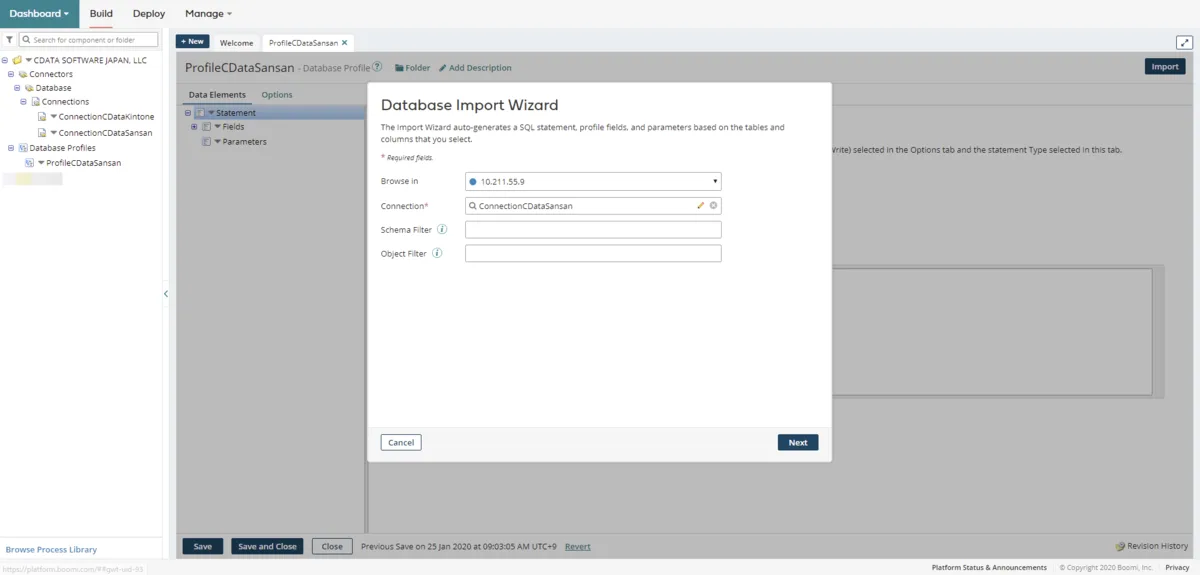The height and width of the screenshot is (575, 1200).
Task: Open the Browse Process Library link
Action: click(x=51, y=550)
